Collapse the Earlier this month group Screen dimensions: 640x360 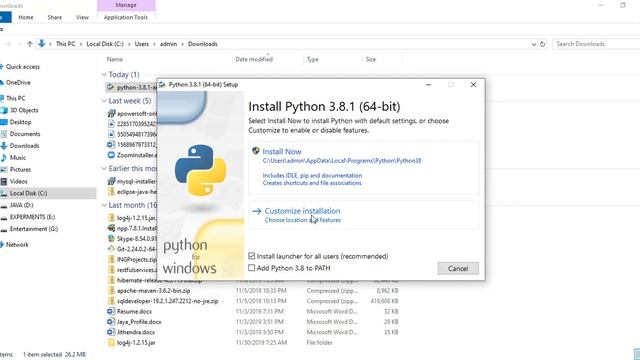tap(104, 168)
